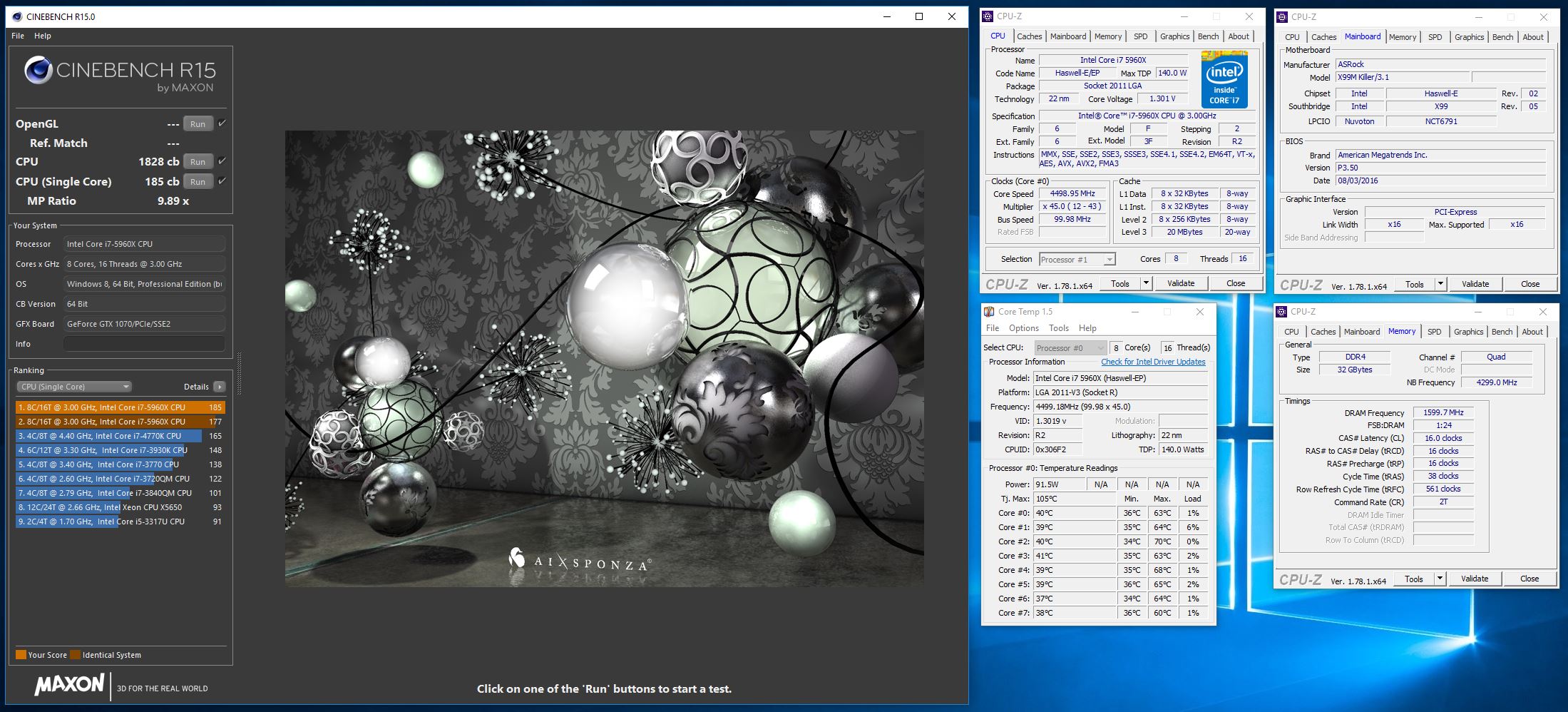Click the CPU-Z Memory window title icon

click(x=1281, y=312)
